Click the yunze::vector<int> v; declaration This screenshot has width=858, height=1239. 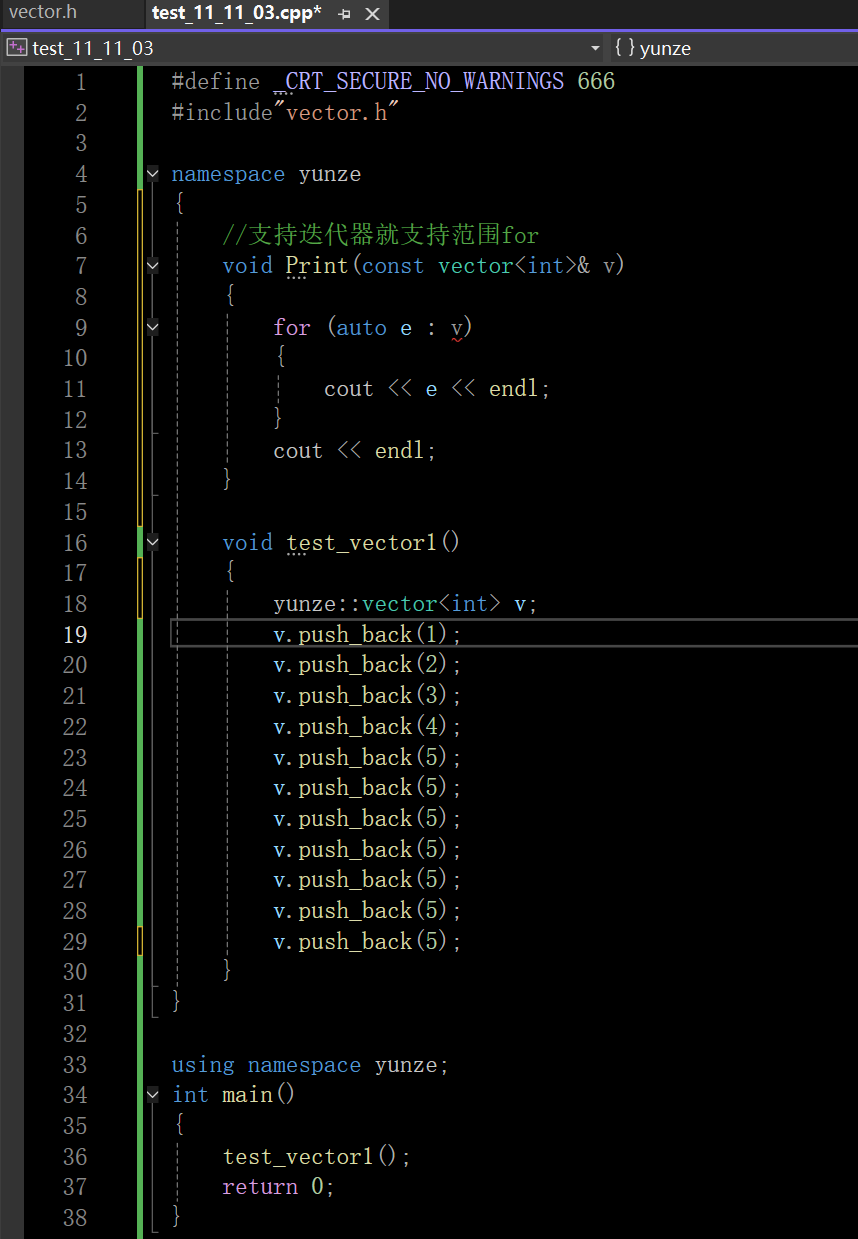coord(406,604)
